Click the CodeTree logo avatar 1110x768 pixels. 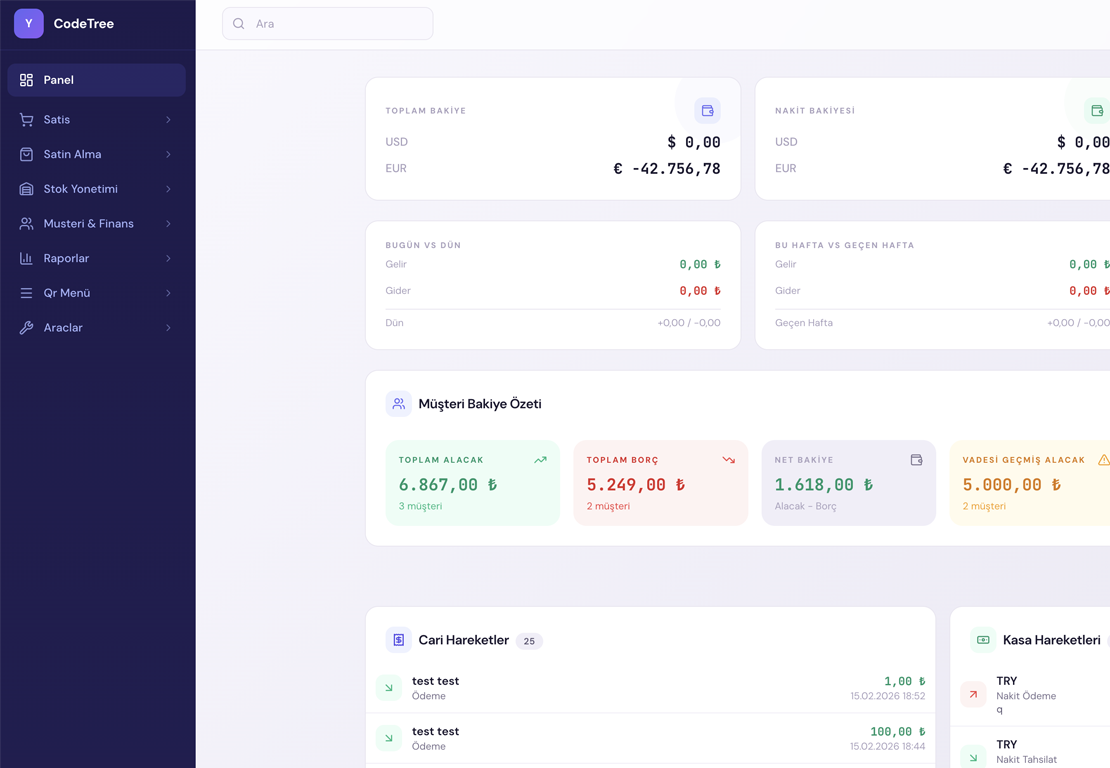(x=29, y=24)
